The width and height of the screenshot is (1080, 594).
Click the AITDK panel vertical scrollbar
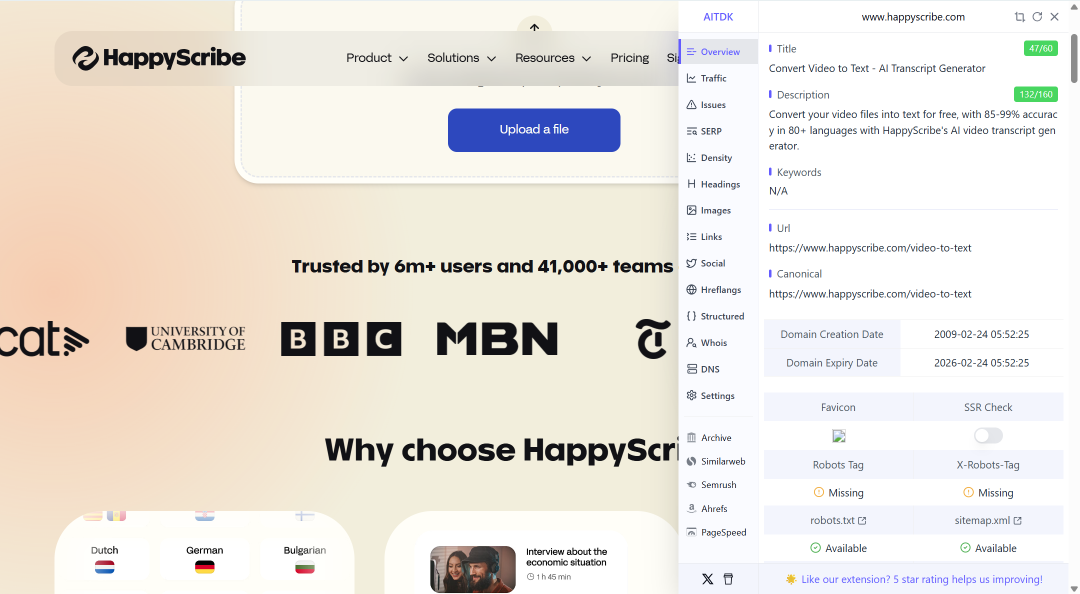point(1074,58)
